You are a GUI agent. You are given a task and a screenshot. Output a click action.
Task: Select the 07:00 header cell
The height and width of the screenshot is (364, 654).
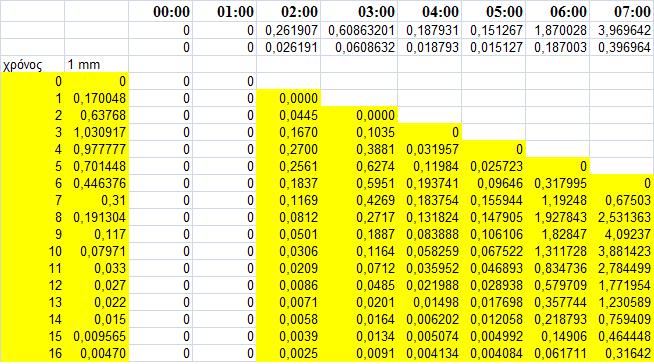tap(622, 11)
